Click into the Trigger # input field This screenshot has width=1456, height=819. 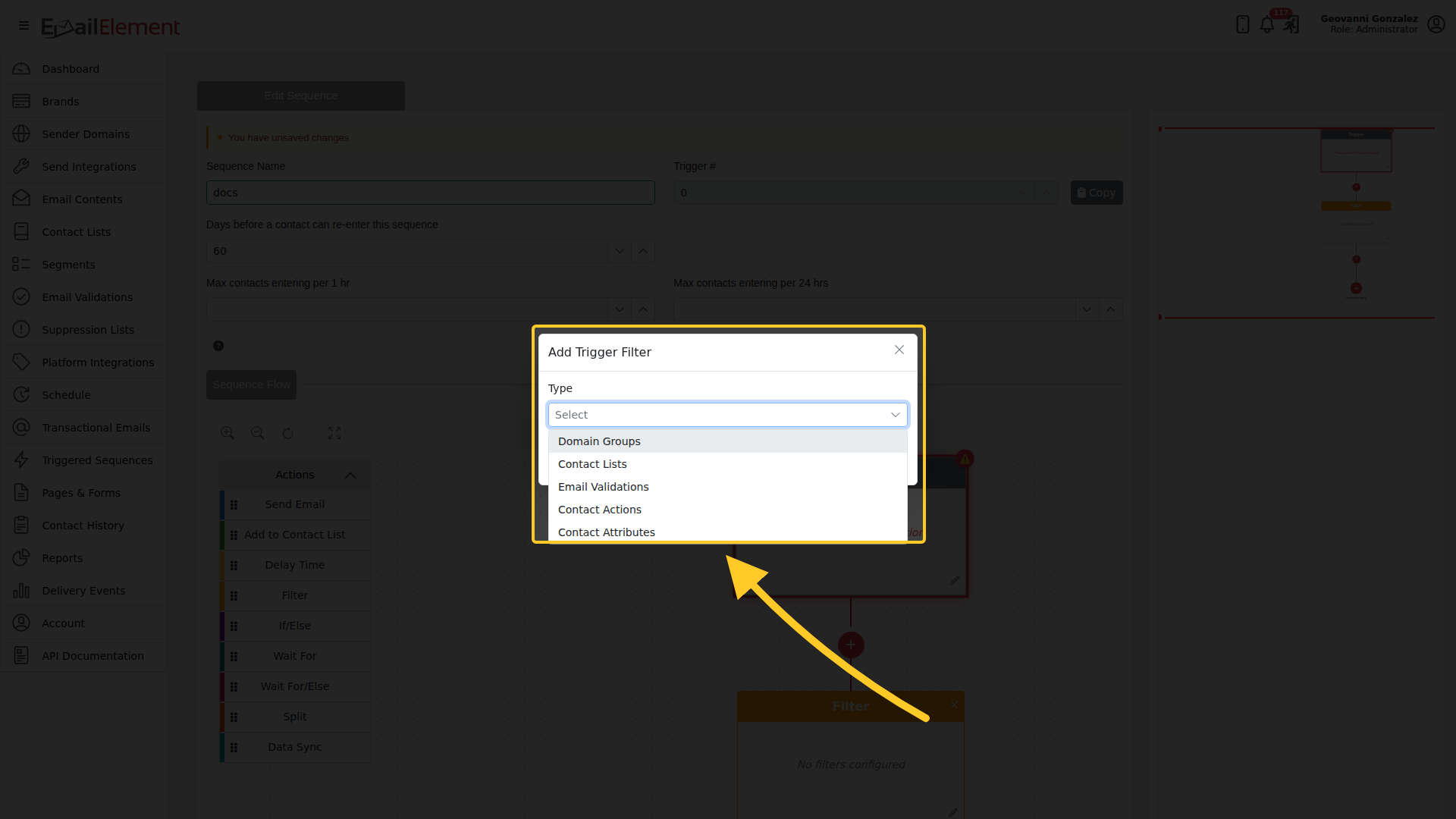(x=842, y=193)
